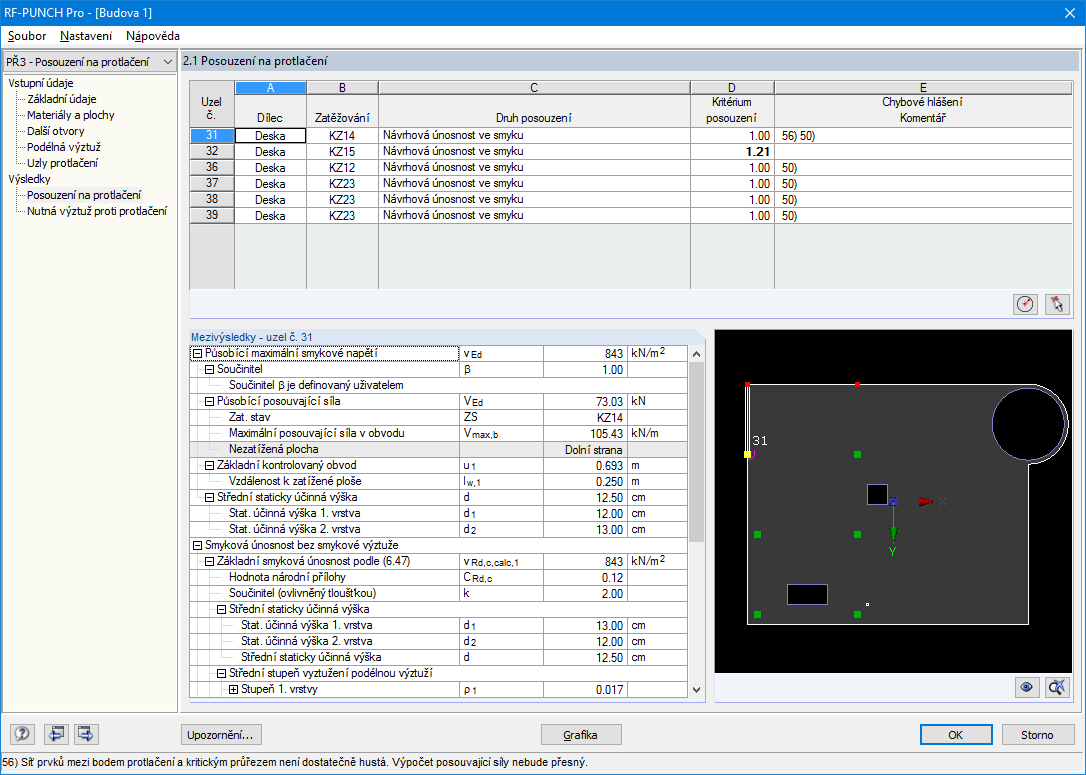Click the pick-node pointer icon under results table
Screen dimensions: 1086x775
(1057, 304)
